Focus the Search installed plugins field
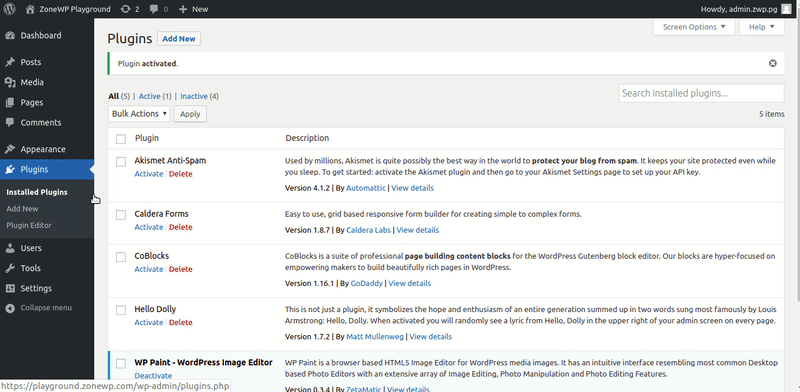This screenshot has width=800, height=392. 702,93
